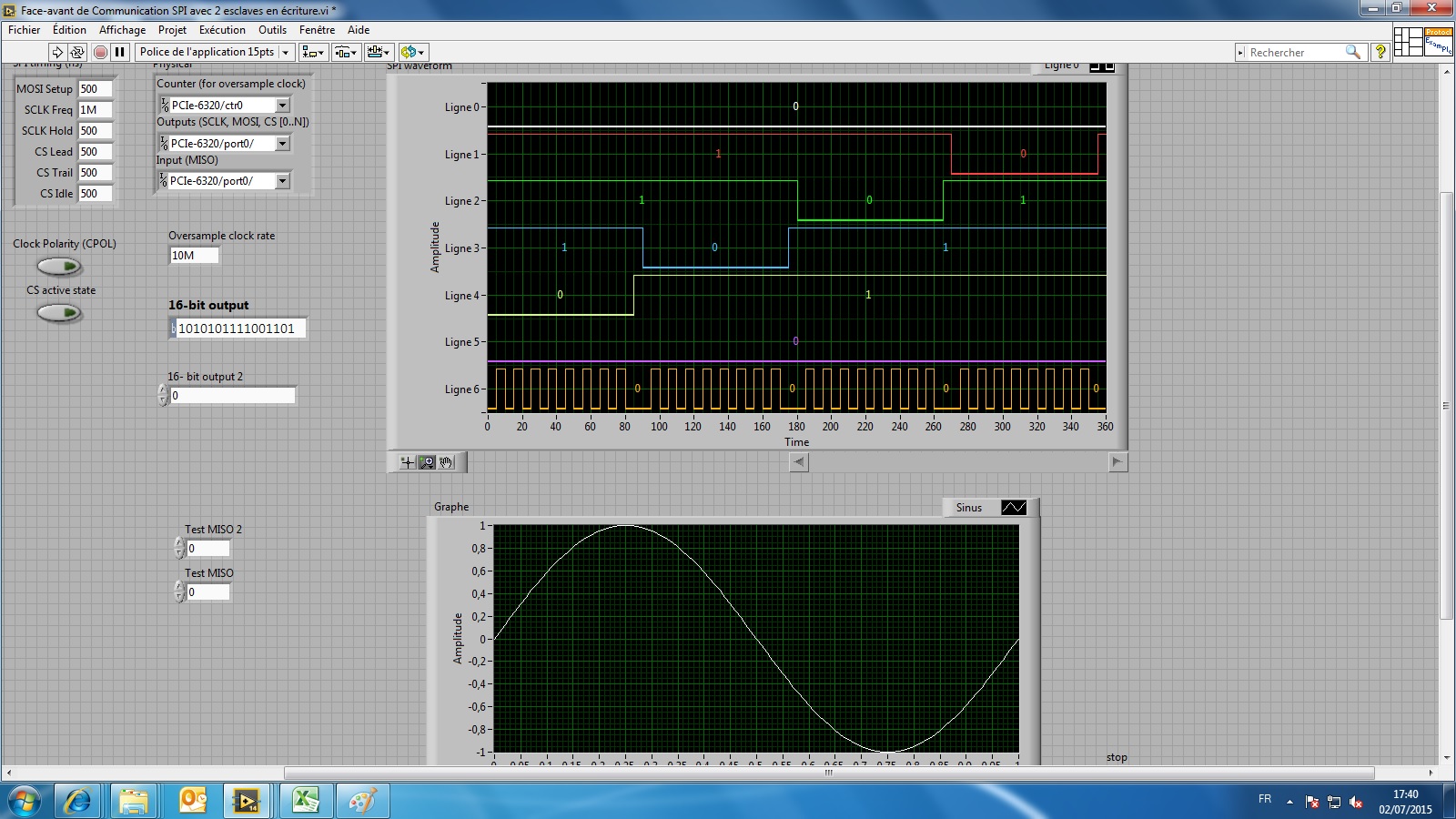Click the Oversample clock rate field
The image size is (1456, 819).
(x=194, y=256)
